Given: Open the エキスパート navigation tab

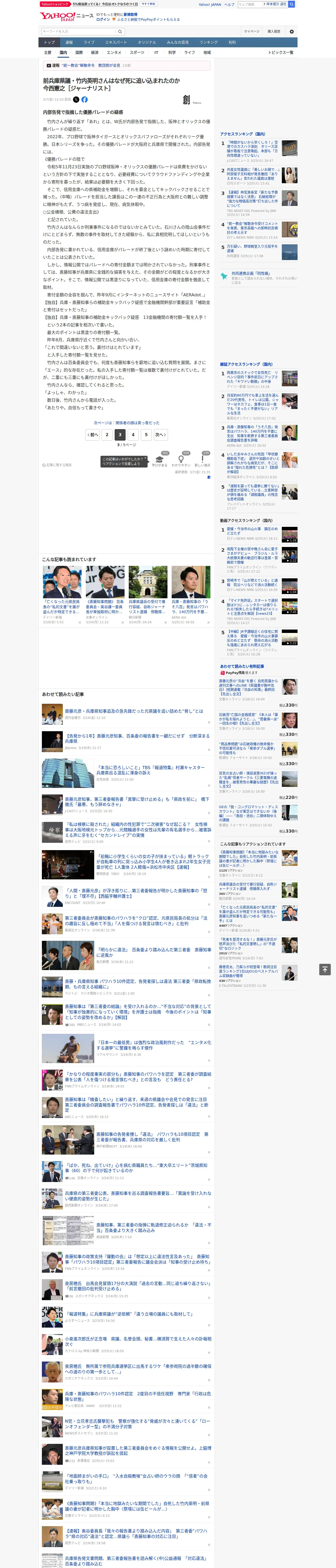Looking at the screenshot, I should pyautogui.click(x=116, y=43).
